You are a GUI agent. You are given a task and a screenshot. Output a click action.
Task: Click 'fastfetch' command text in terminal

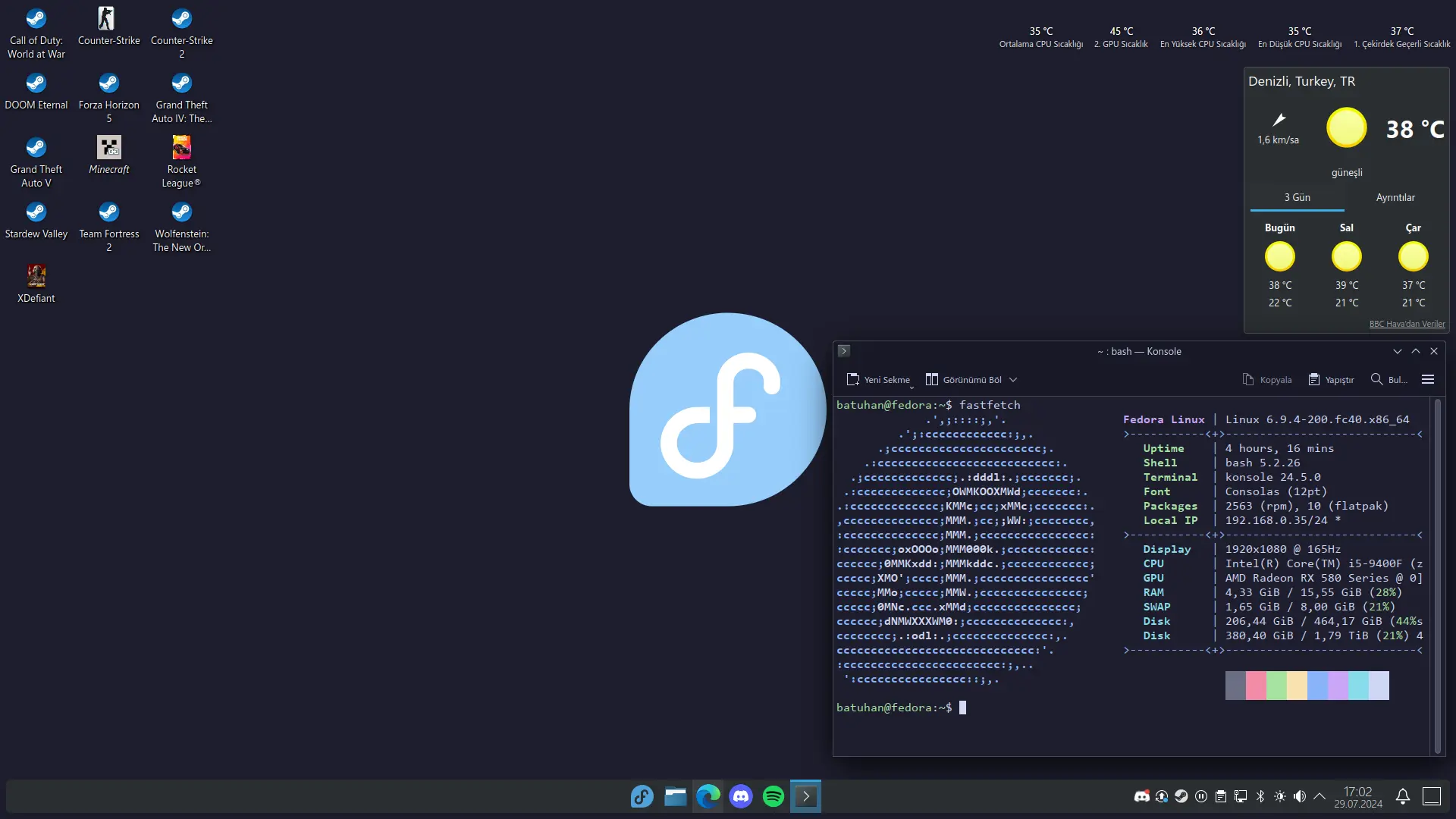pos(990,405)
